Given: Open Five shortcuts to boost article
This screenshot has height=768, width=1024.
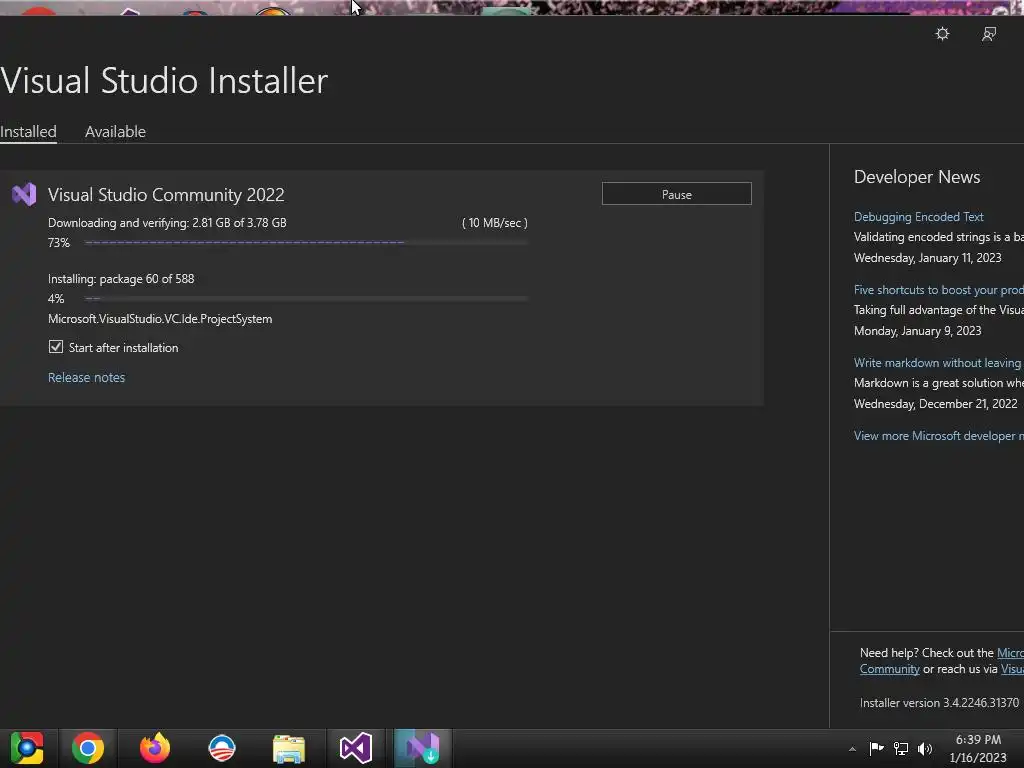Looking at the screenshot, I should (938, 290).
